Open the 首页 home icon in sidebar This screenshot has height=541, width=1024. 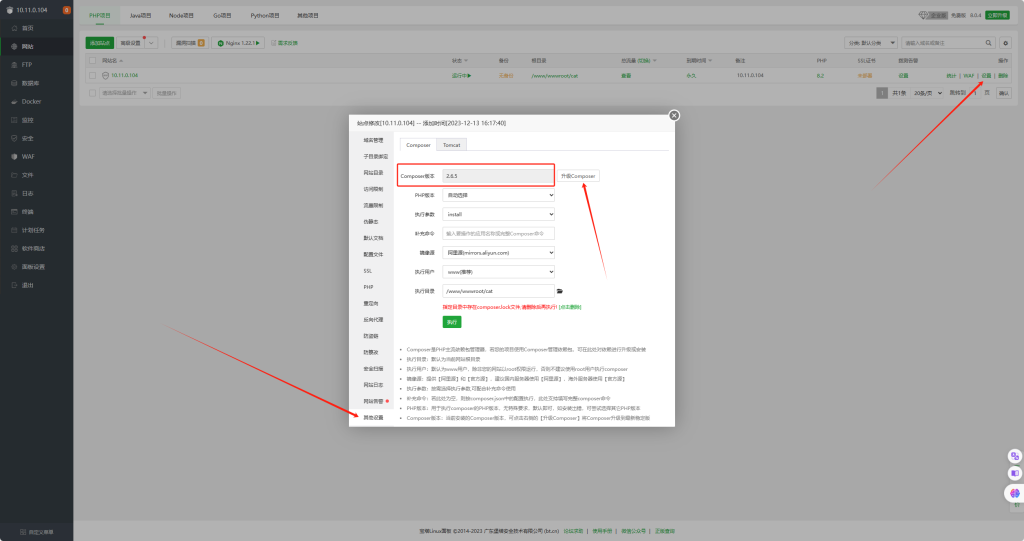14,28
